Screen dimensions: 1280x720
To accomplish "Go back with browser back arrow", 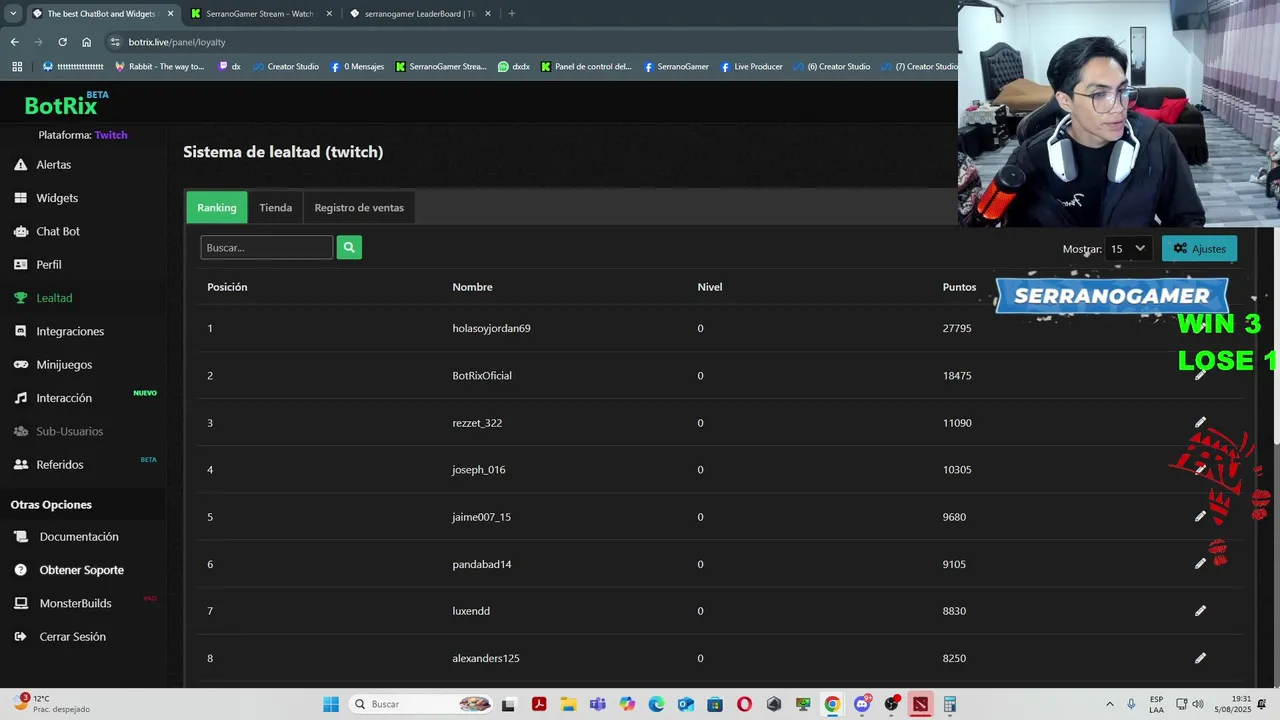I will click(x=14, y=42).
